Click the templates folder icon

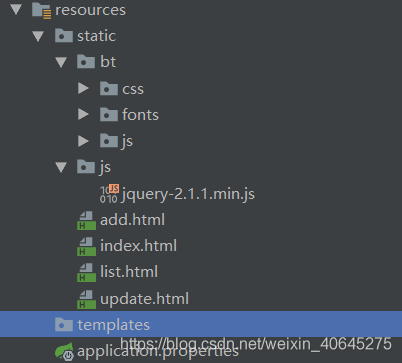pos(64,324)
